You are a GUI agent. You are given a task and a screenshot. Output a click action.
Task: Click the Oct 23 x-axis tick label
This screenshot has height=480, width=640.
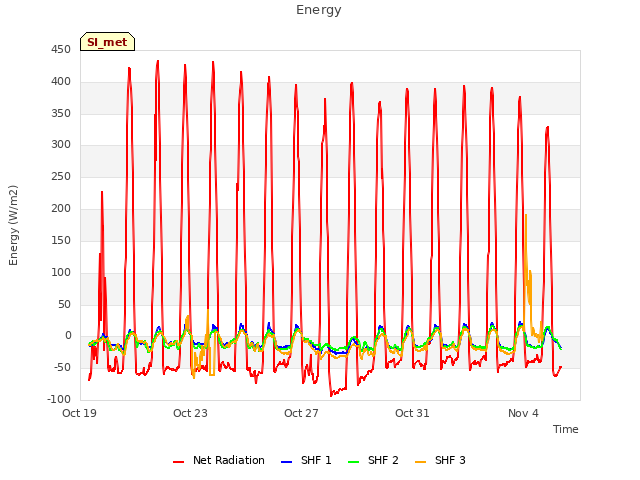190,413
